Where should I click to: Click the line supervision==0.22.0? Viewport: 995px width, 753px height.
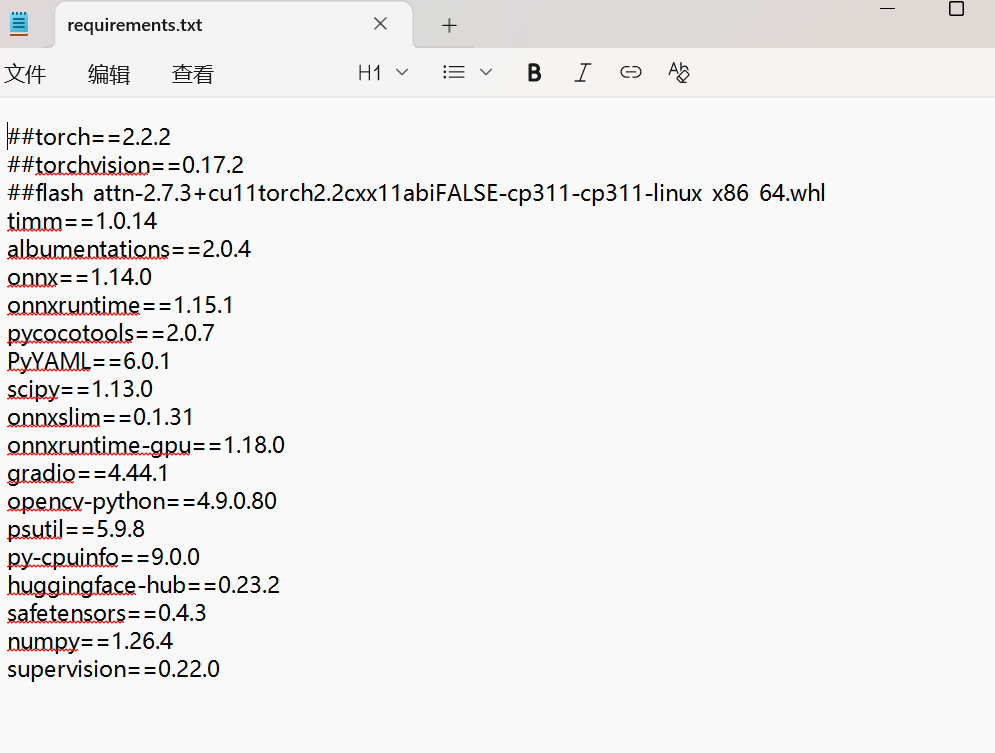click(114, 669)
